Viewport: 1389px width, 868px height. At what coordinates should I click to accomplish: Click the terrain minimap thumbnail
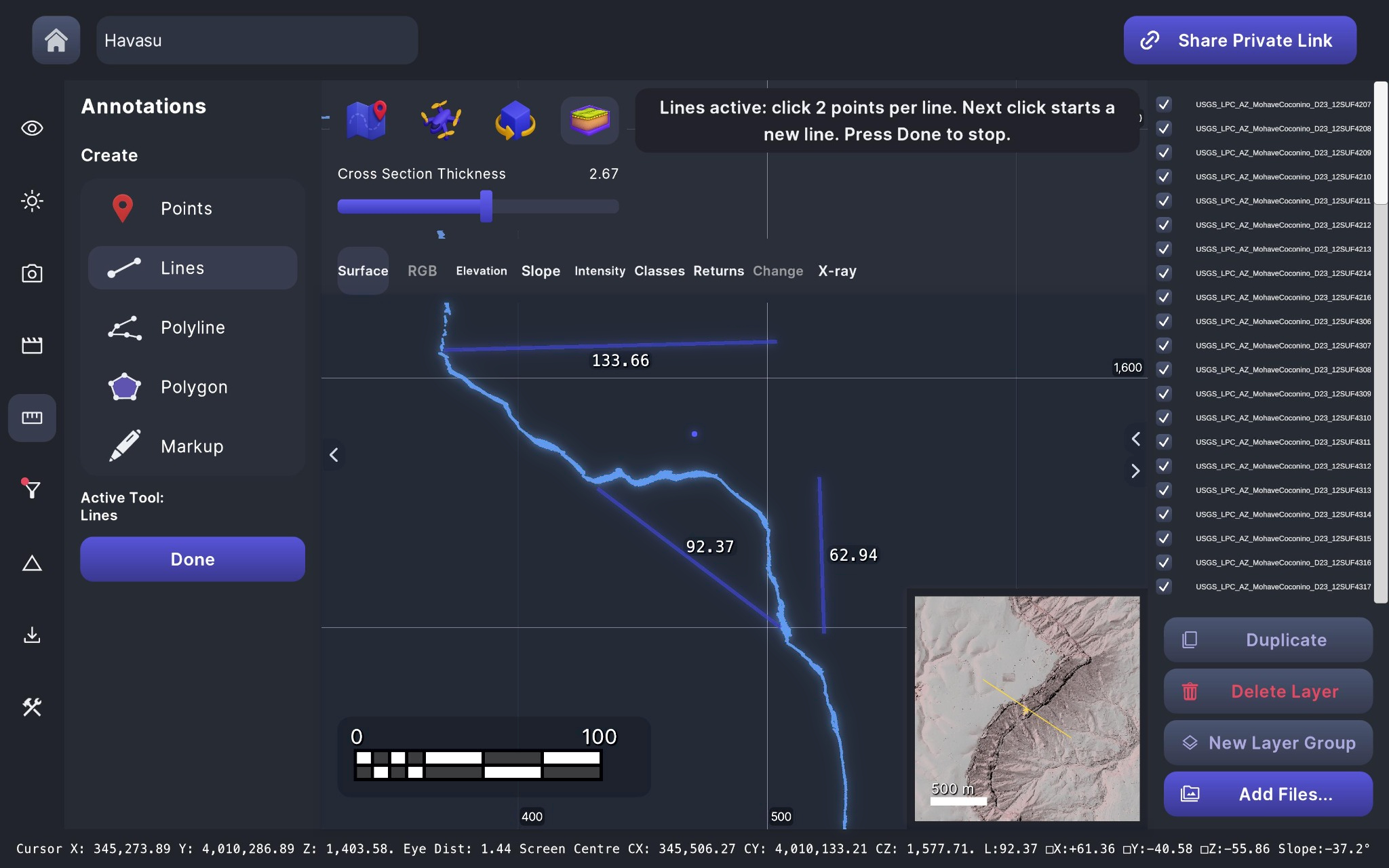pyautogui.click(x=1027, y=709)
